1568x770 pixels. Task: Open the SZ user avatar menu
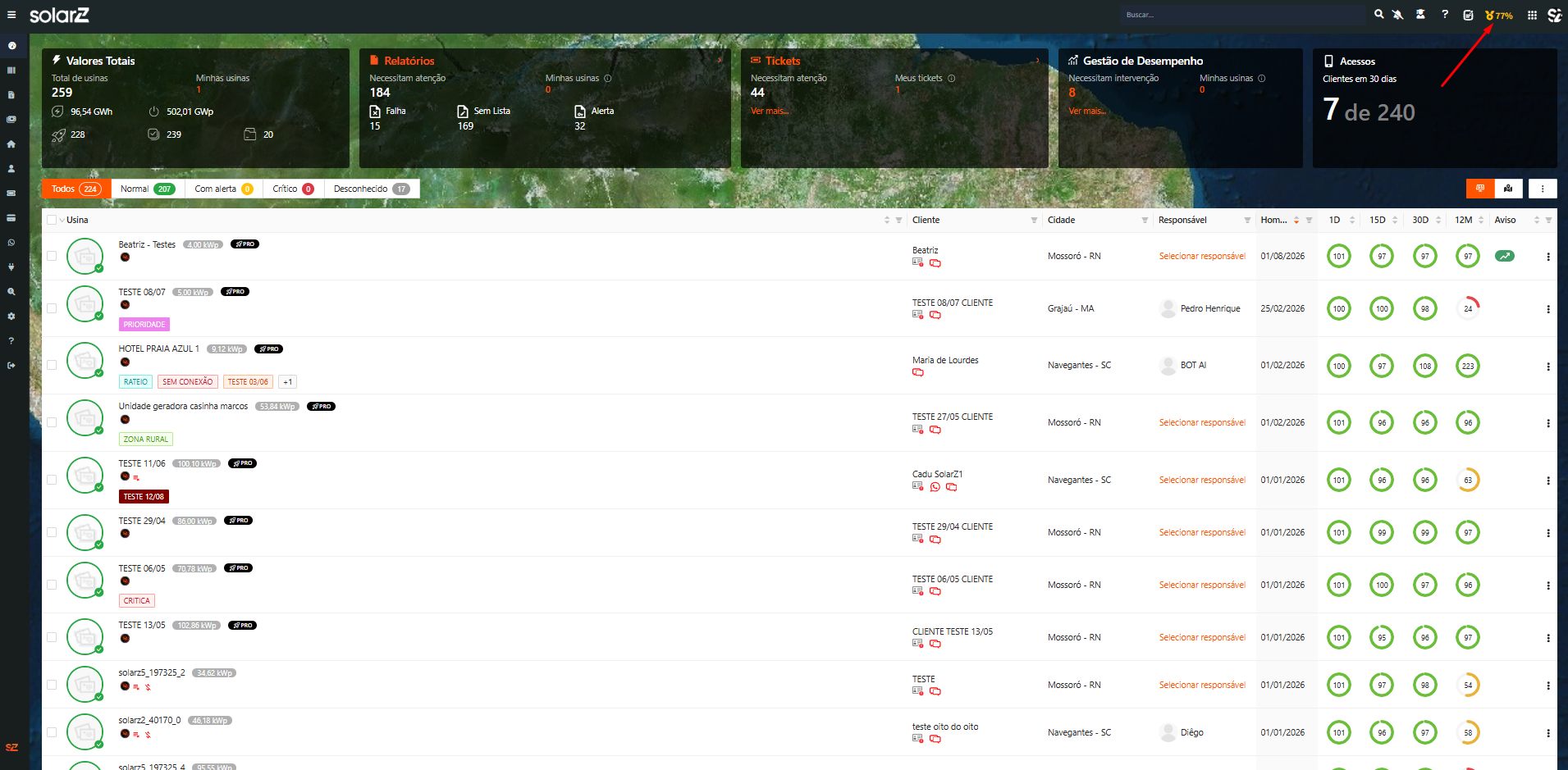tap(1554, 15)
